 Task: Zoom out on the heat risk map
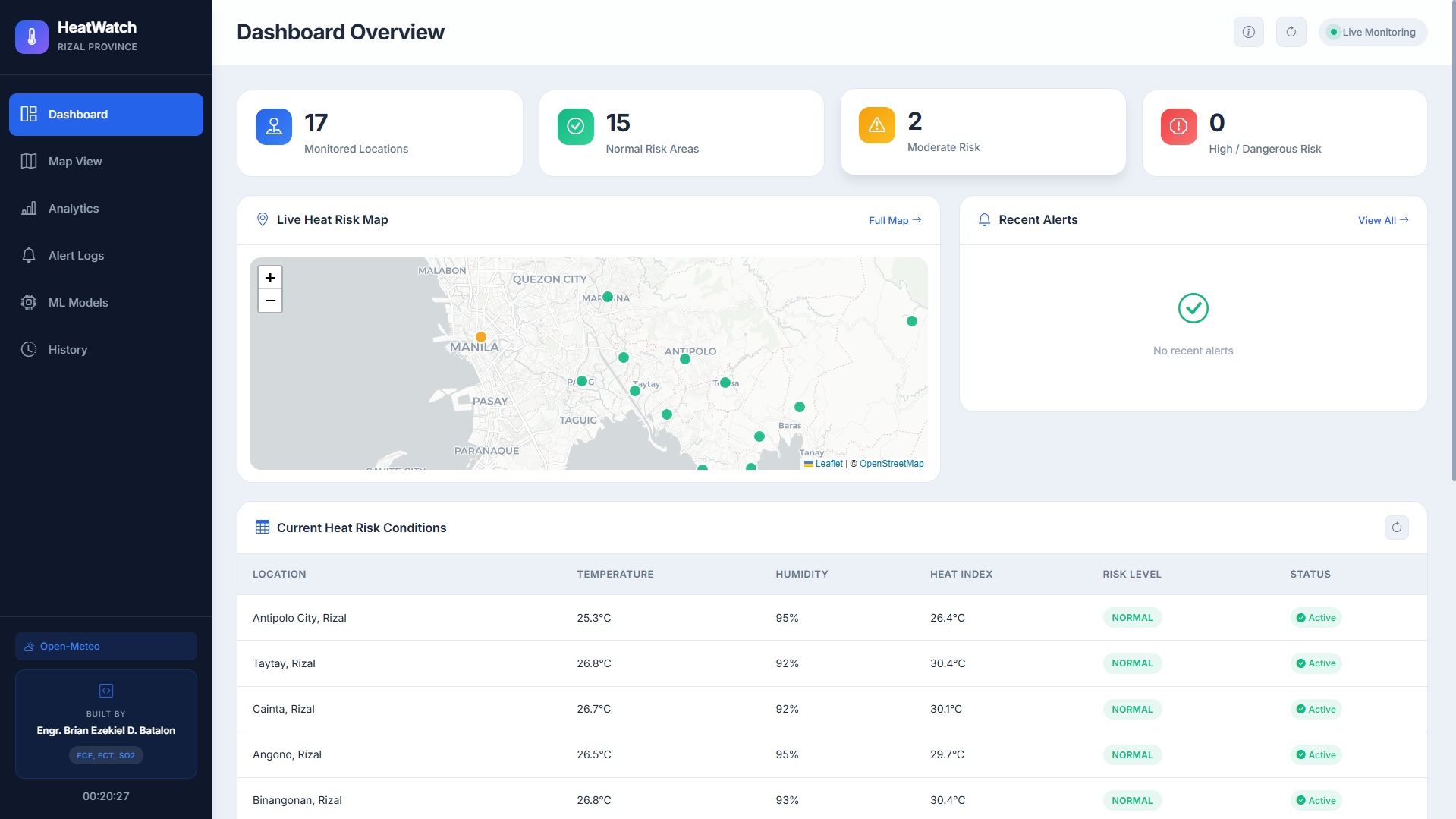(x=270, y=301)
